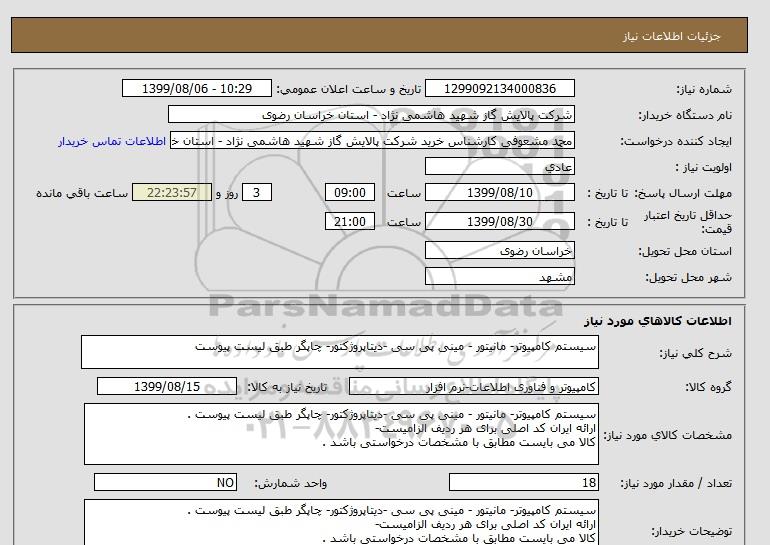Click the required goods specifications text area
This screenshot has height=545, width=770.
pyautogui.click(x=340, y=434)
